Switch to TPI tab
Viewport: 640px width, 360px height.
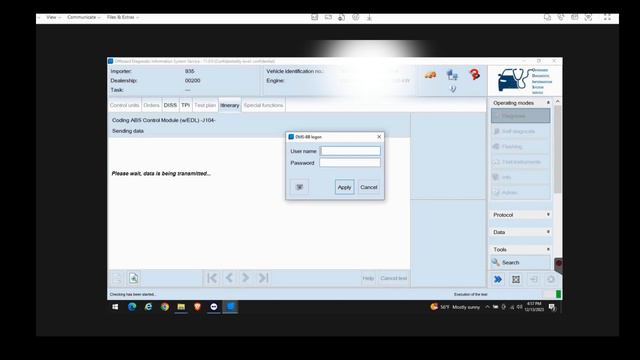coord(185,105)
